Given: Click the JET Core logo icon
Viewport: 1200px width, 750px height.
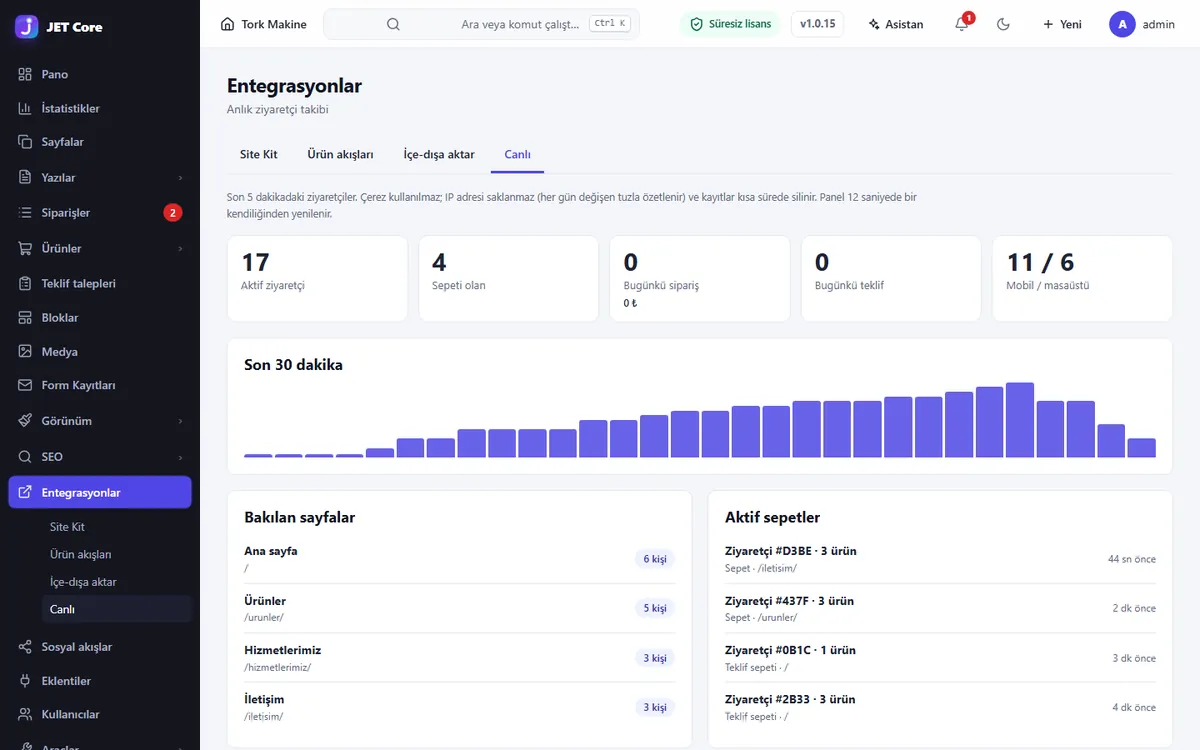Looking at the screenshot, I should (27, 26).
